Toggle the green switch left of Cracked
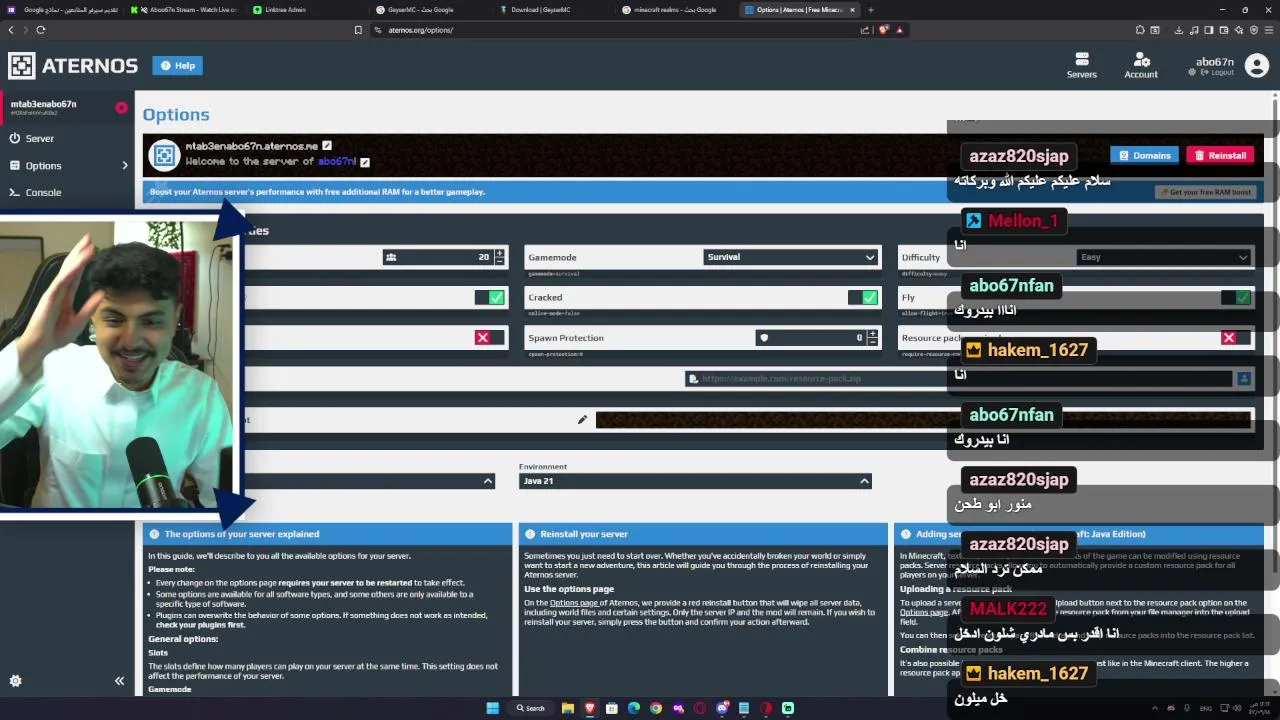 490,297
